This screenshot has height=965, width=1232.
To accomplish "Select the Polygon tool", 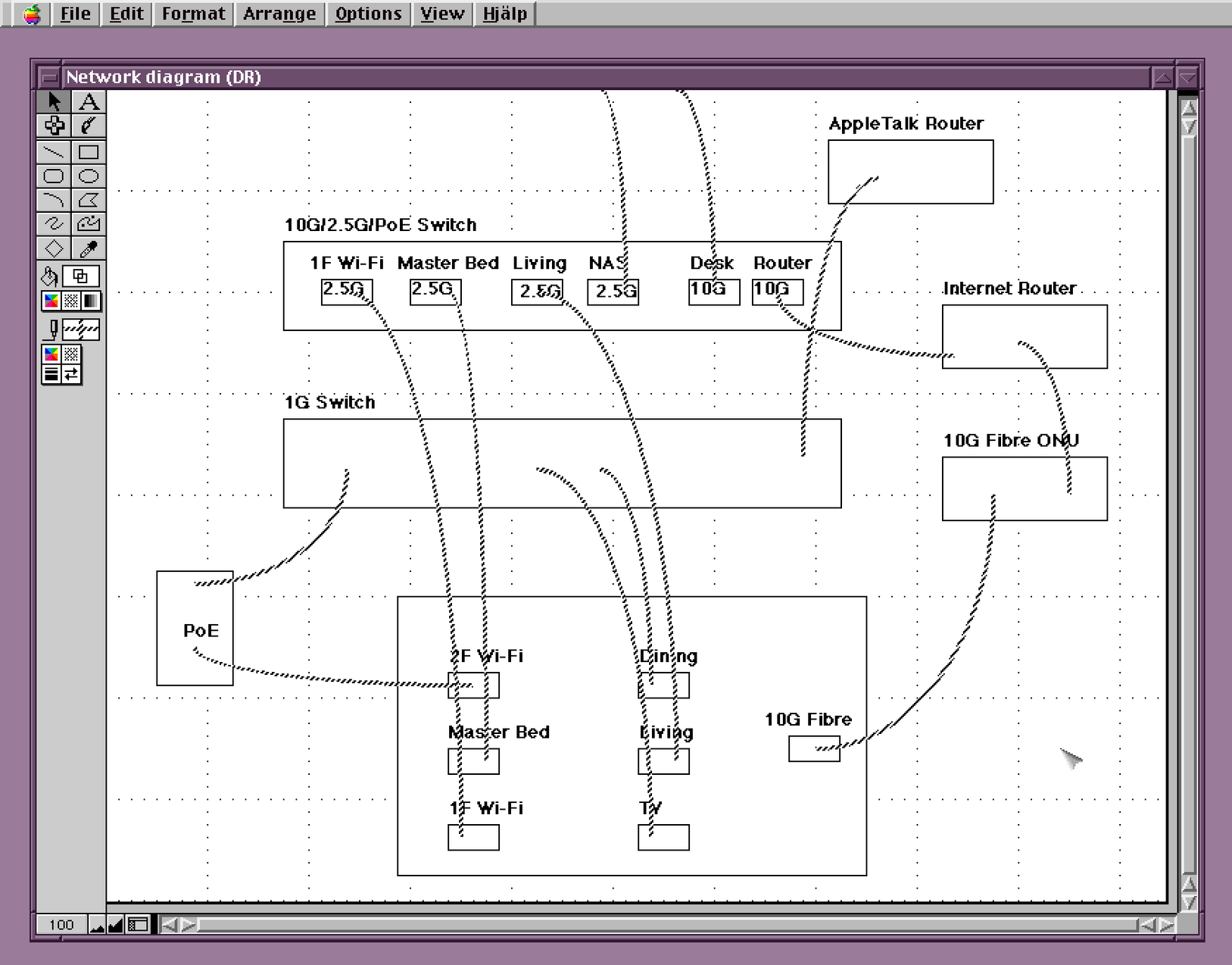I will (x=89, y=200).
